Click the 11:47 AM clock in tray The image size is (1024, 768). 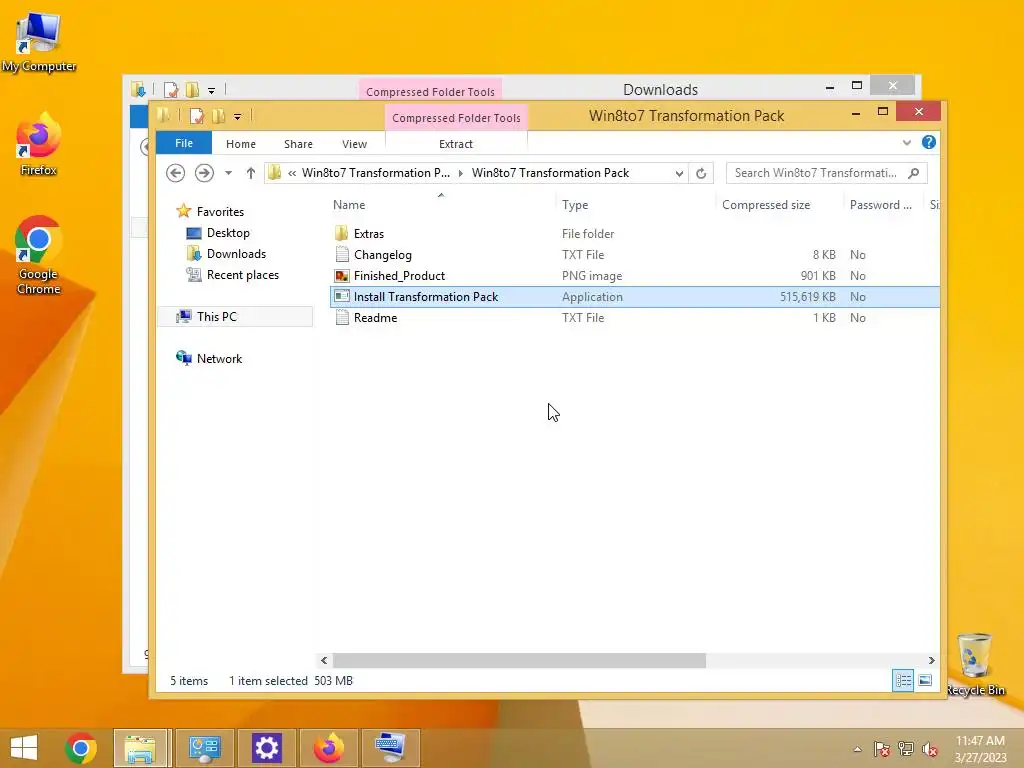[x=980, y=741]
